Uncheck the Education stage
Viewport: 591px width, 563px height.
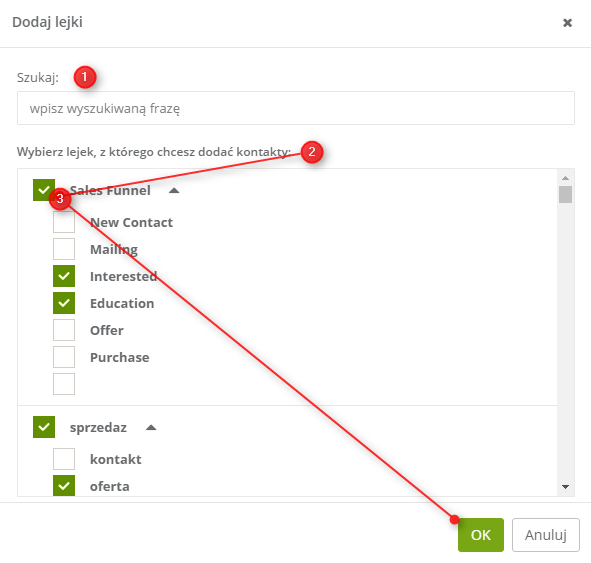(x=64, y=303)
